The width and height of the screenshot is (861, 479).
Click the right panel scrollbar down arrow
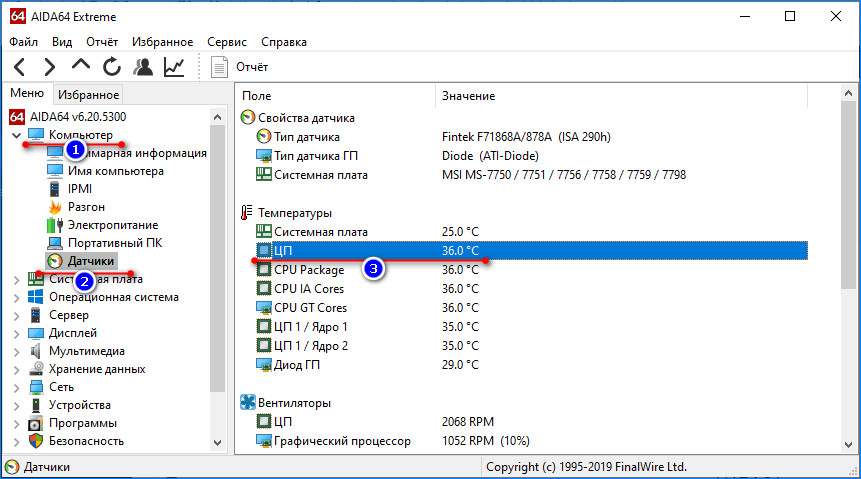[848, 444]
